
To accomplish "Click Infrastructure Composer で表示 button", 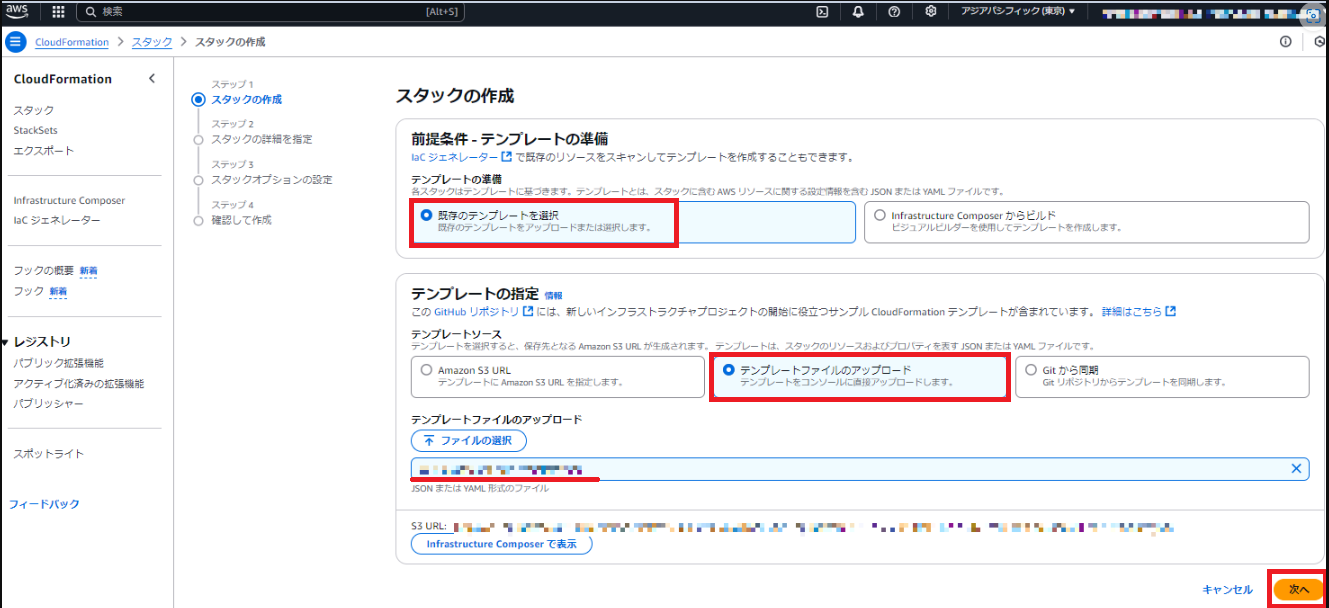I will click(x=501, y=544).
